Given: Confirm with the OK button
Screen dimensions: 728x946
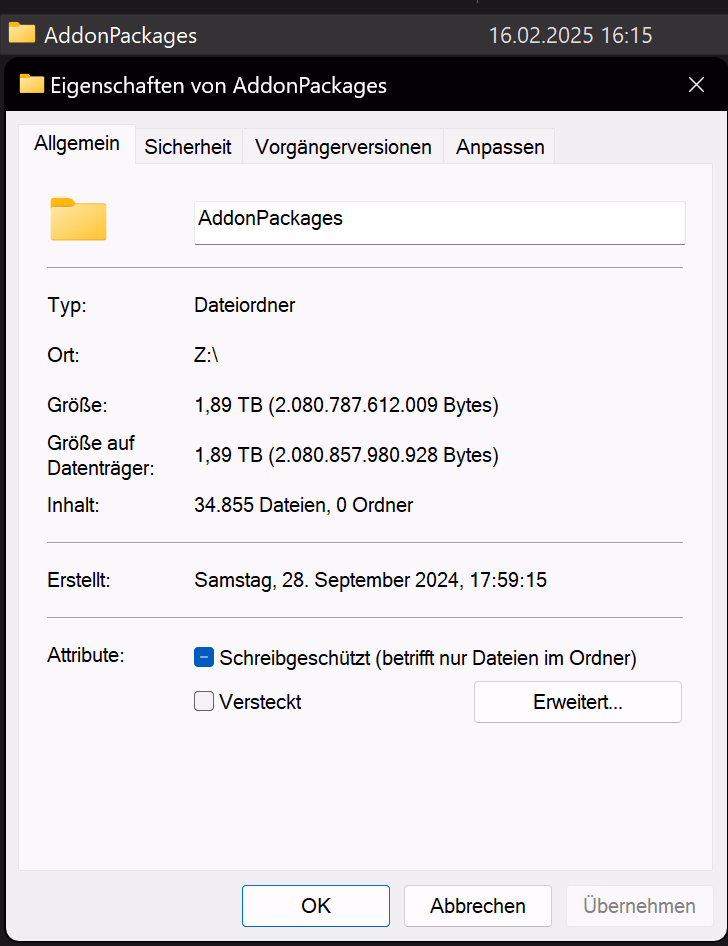Looking at the screenshot, I should click(x=316, y=906).
